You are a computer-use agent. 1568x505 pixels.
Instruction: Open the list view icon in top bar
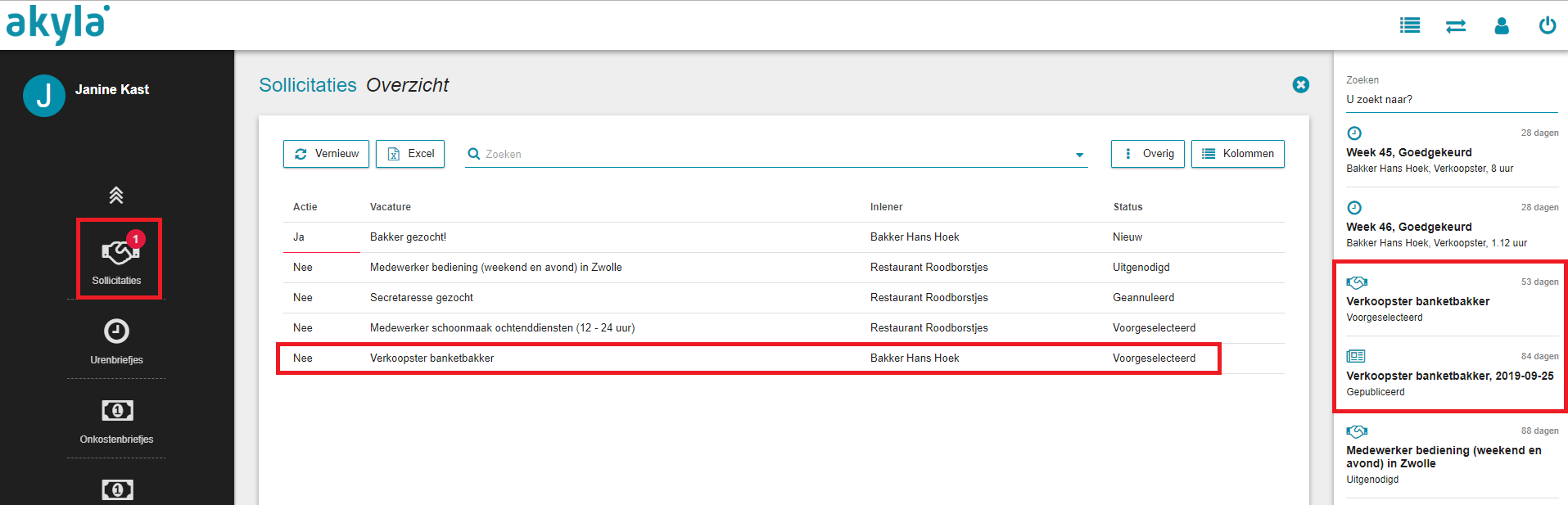click(1410, 25)
